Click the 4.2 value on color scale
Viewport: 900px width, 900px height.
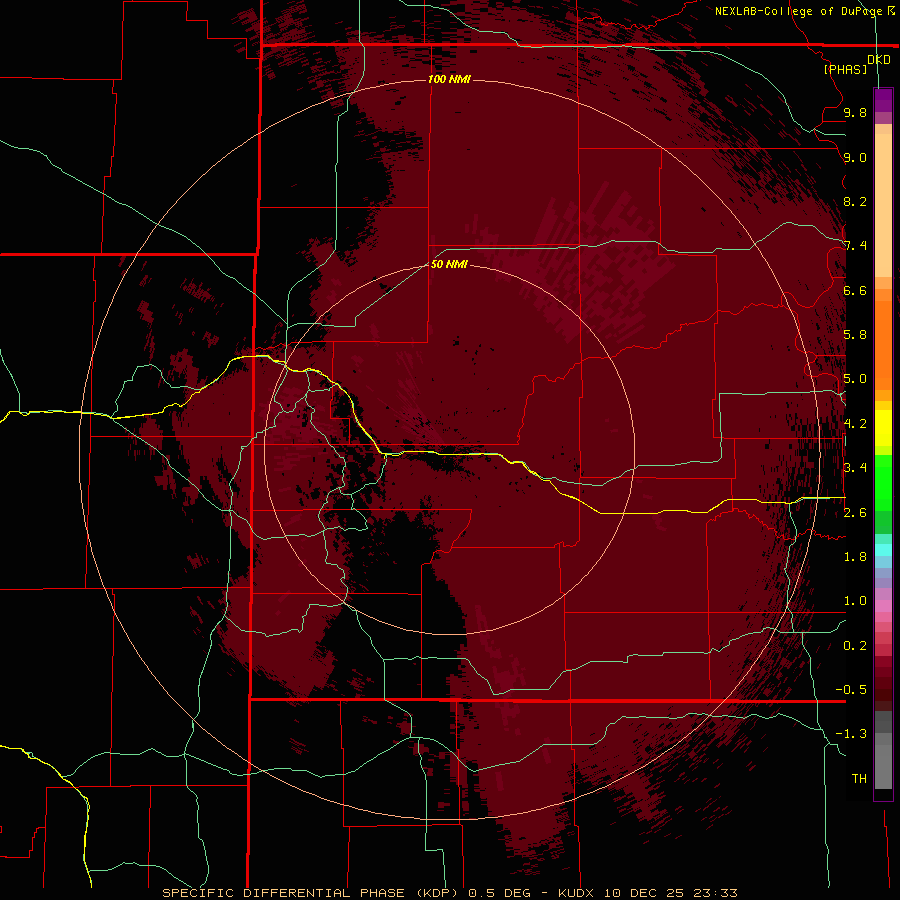855,424
